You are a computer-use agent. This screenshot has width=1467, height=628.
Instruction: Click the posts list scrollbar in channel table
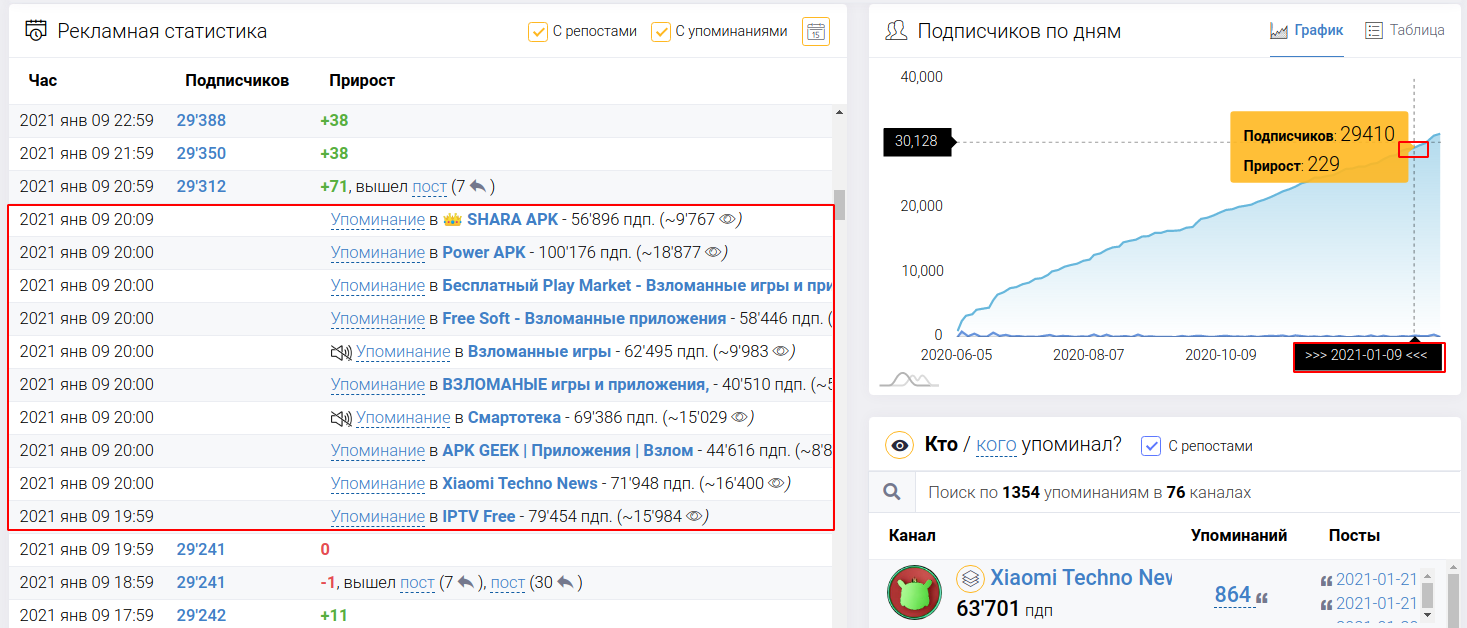tap(1427, 595)
